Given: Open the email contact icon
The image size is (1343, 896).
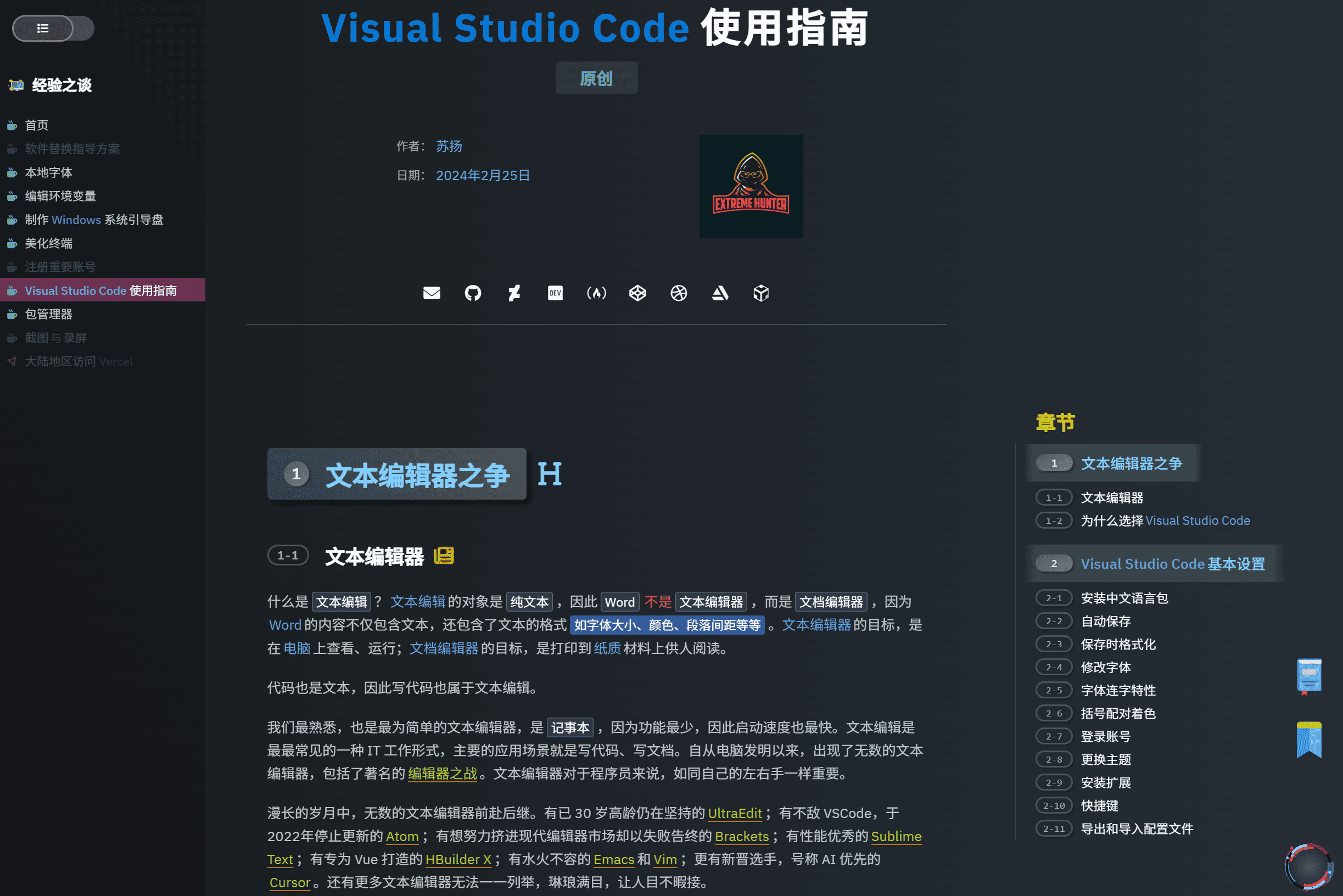Looking at the screenshot, I should [432, 293].
